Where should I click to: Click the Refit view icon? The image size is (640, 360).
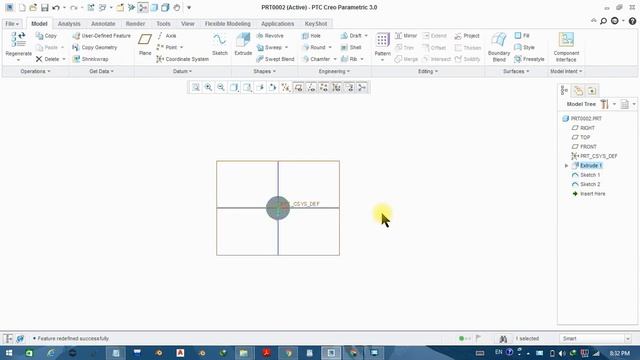[x=196, y=87]
